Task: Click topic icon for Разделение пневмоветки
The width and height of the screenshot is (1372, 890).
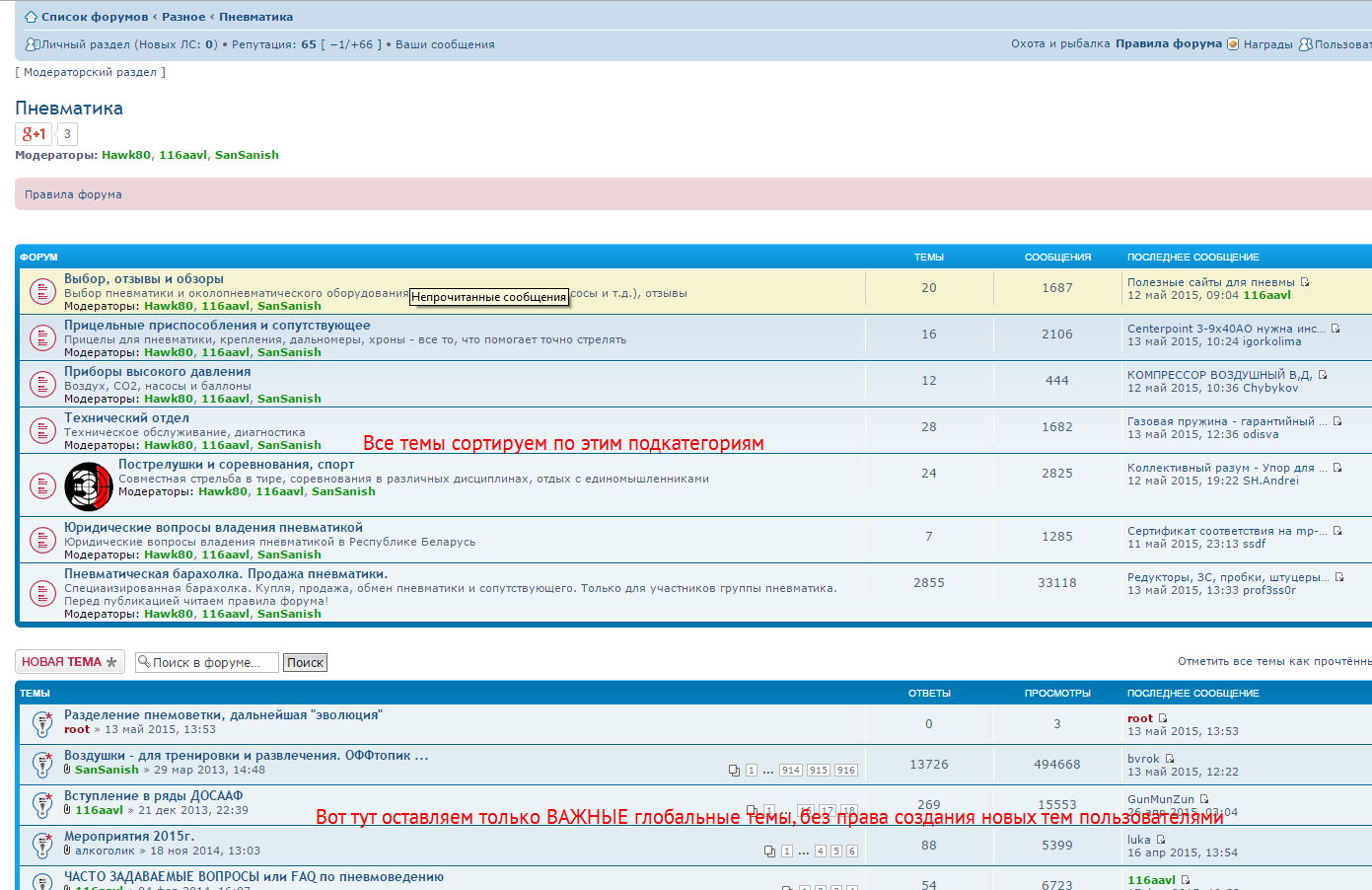Action: (x=42, y=723)
